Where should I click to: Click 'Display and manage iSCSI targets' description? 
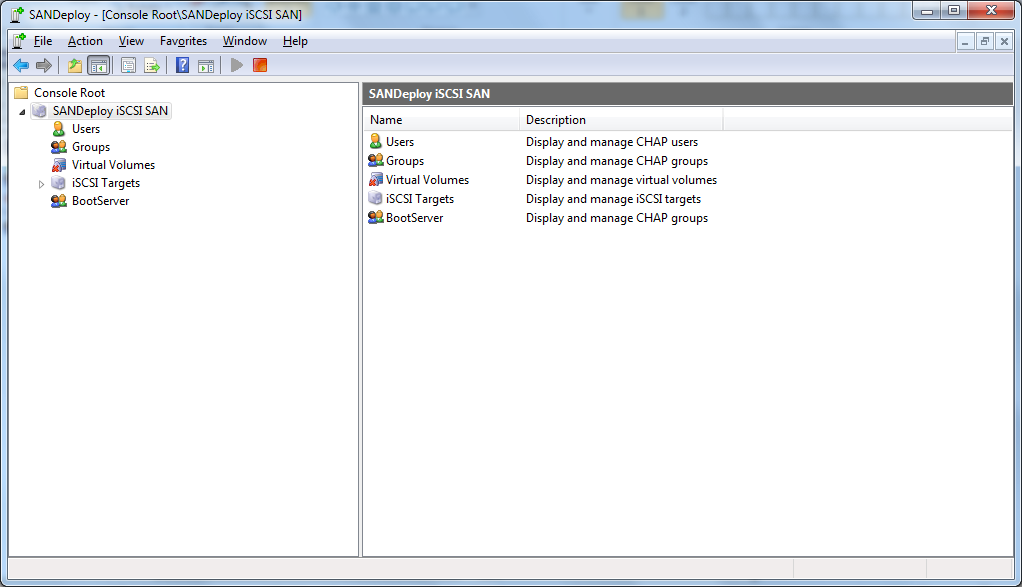[x=613, y=199]
